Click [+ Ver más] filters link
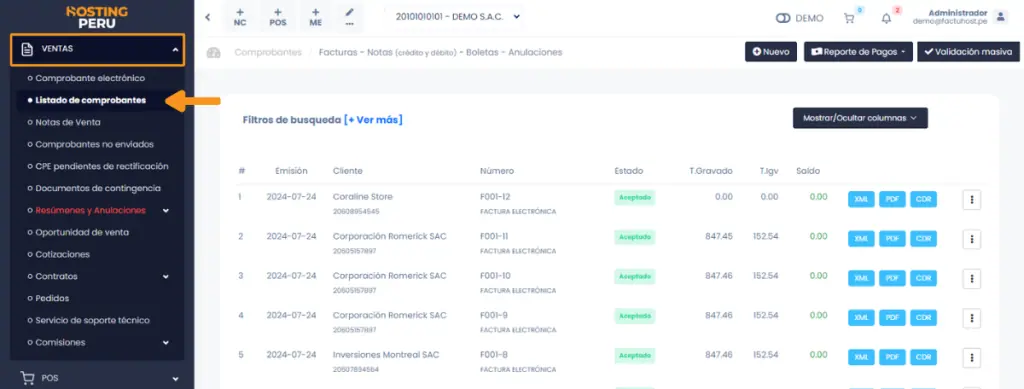The width and height of the screenshot is (1024, 389). [373, 120]
